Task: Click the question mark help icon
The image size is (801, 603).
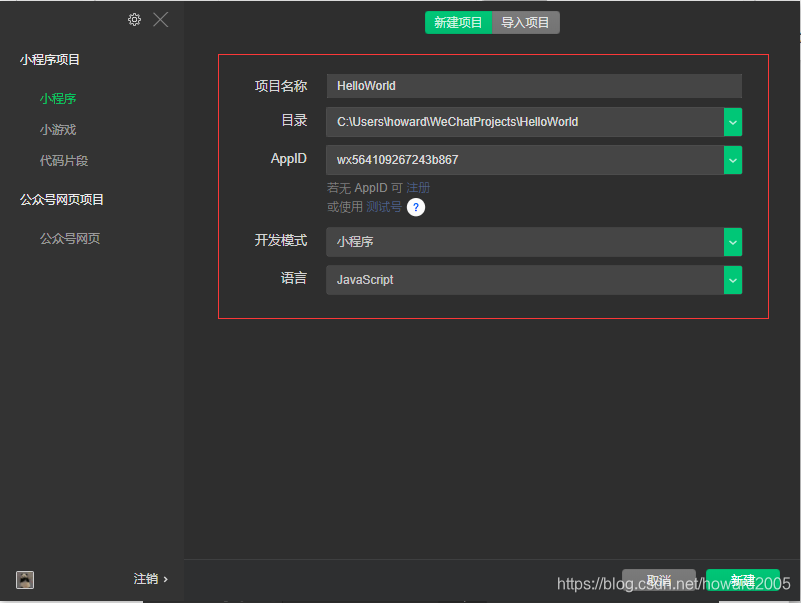Action: pos(416,207)
